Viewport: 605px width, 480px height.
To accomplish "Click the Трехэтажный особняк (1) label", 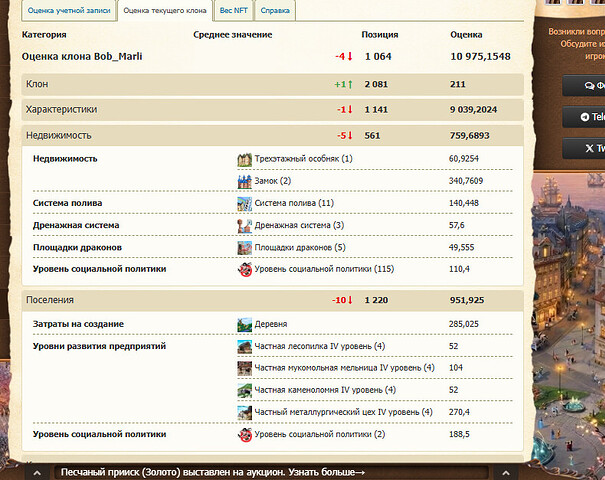I will click(x=303, y=159).
